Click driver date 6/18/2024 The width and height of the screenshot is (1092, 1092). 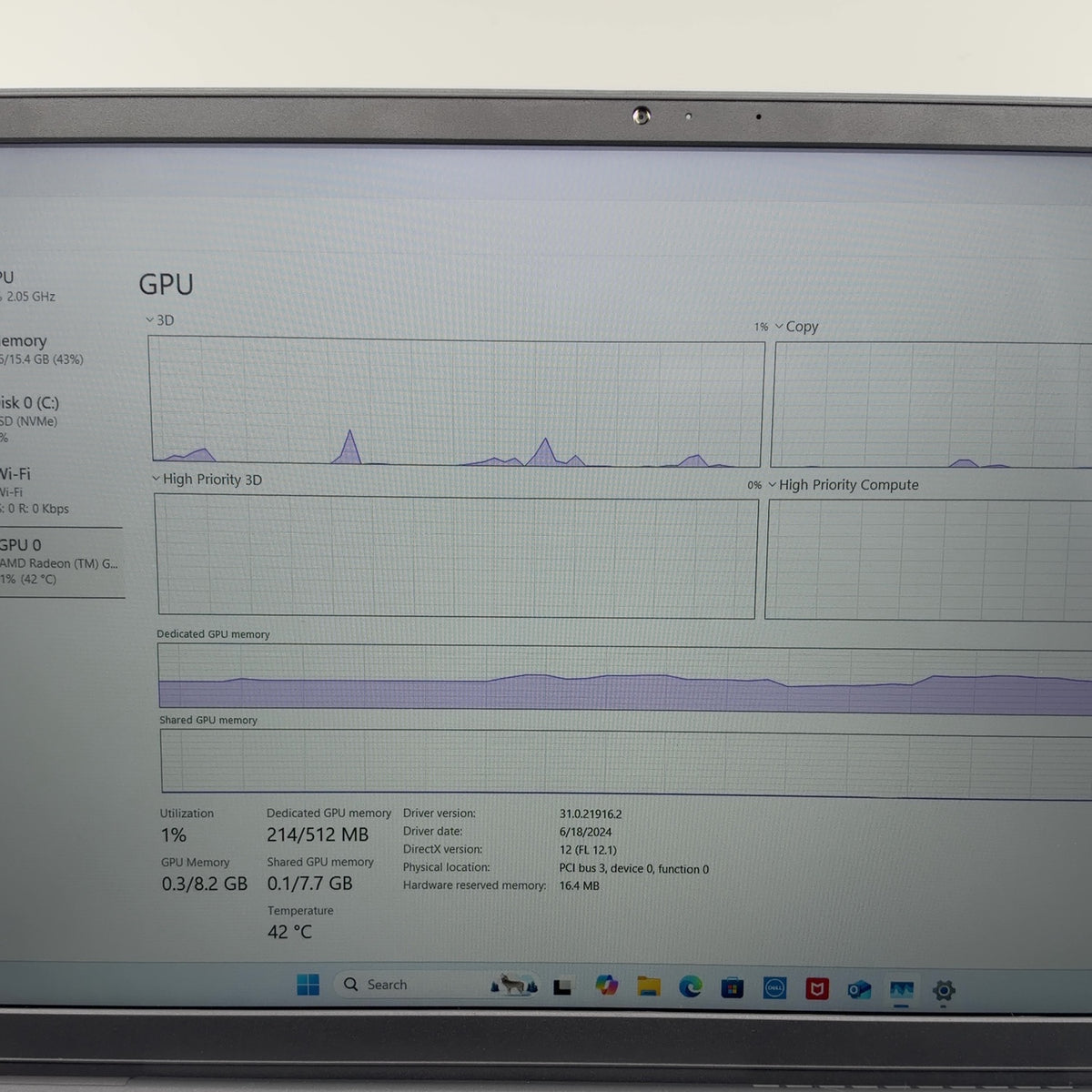pos(585,832)
